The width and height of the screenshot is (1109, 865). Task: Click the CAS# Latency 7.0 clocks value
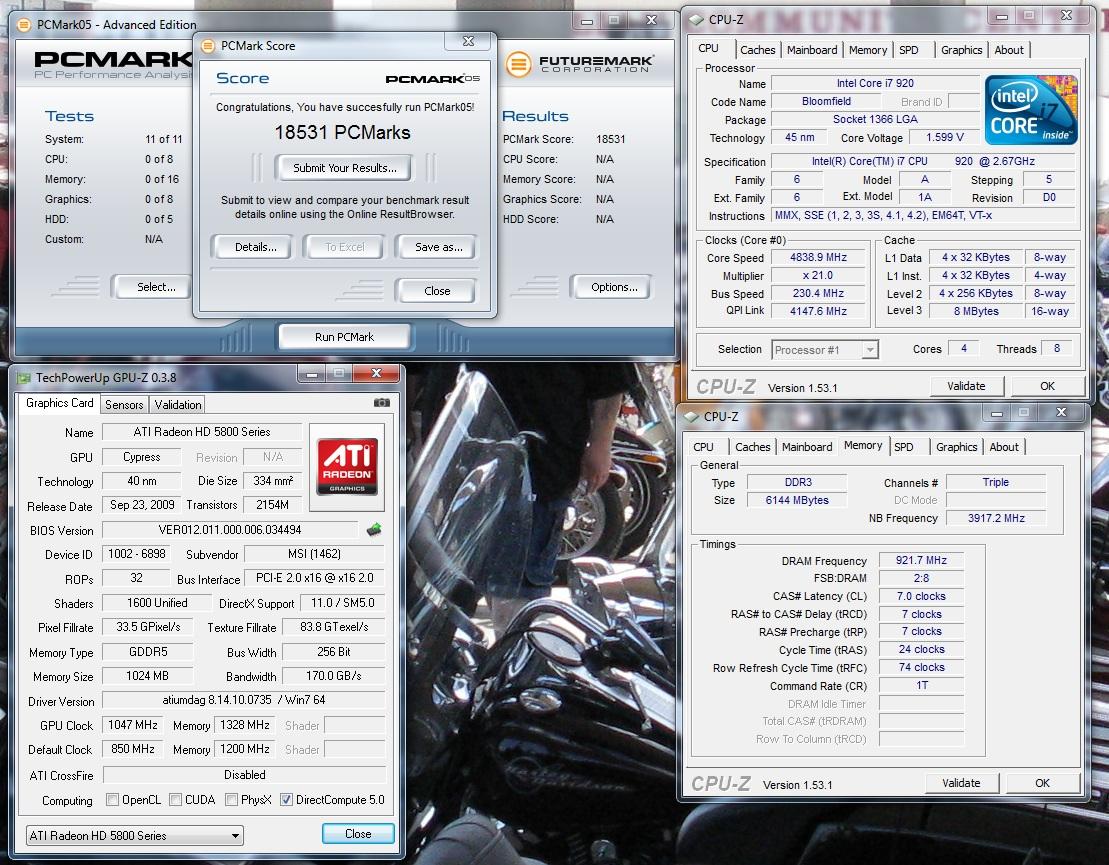tap(921, 596)
